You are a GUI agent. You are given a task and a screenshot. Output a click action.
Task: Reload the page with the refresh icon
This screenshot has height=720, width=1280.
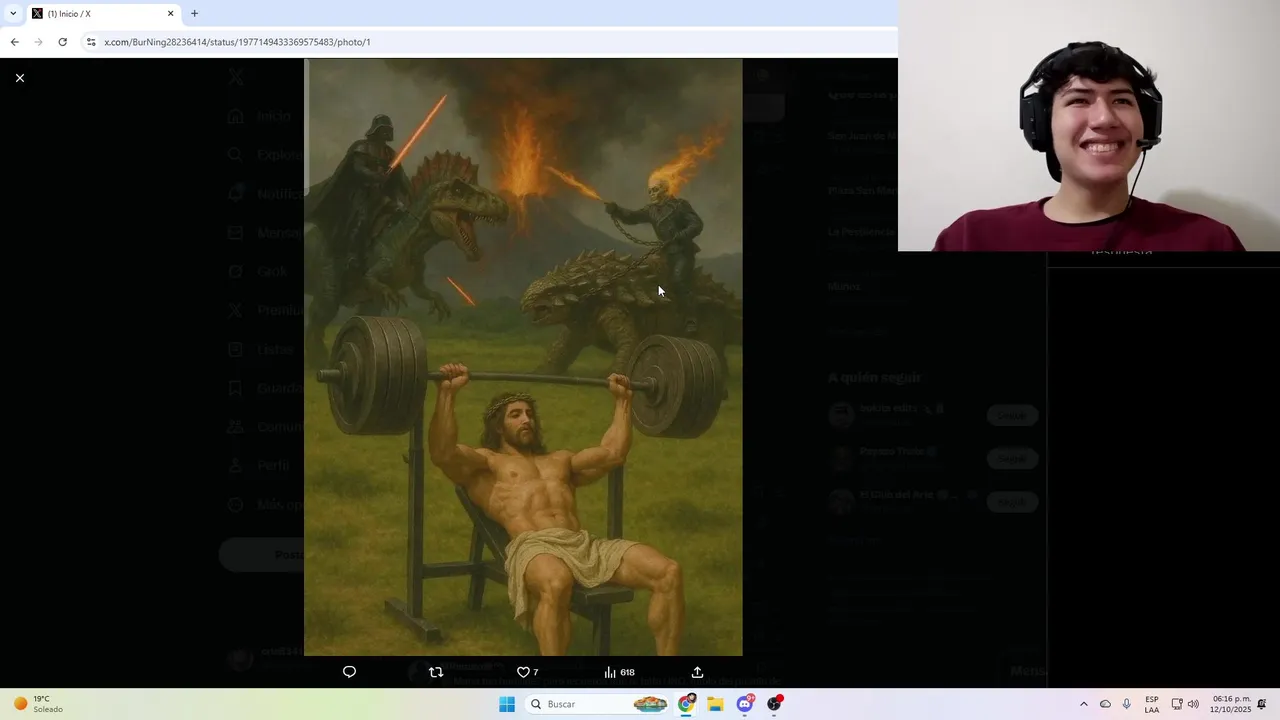pyautogui.click(x=62, y=42)
